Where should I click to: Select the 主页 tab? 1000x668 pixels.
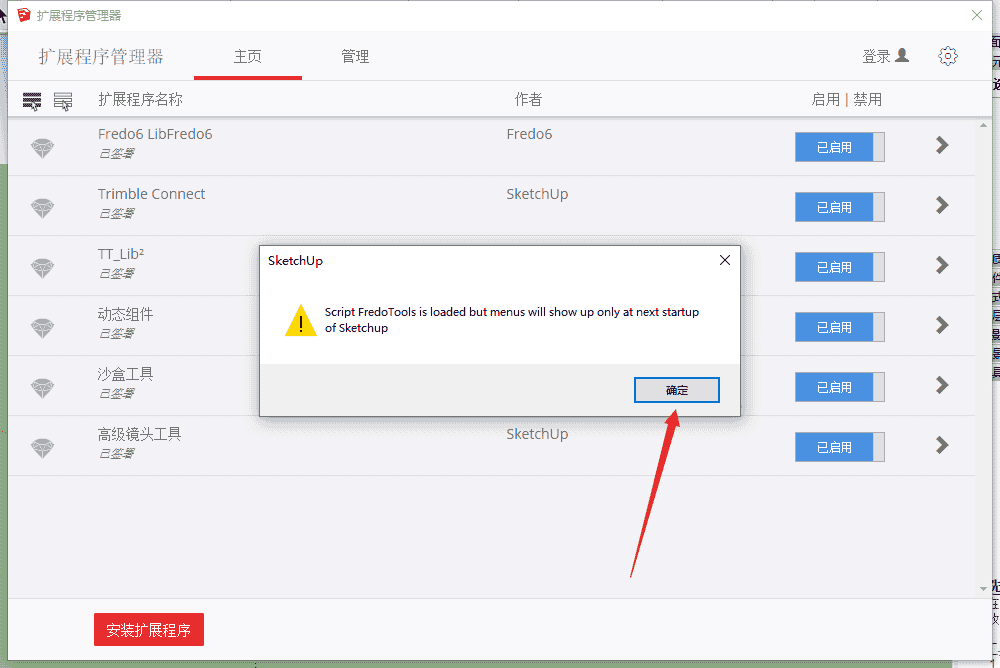pos(247,57)
